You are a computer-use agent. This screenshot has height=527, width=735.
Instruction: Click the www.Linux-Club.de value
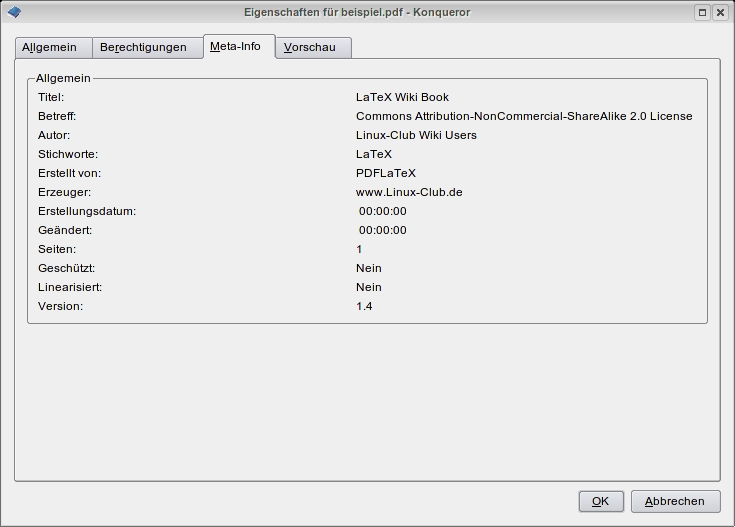tap(409, 192)
